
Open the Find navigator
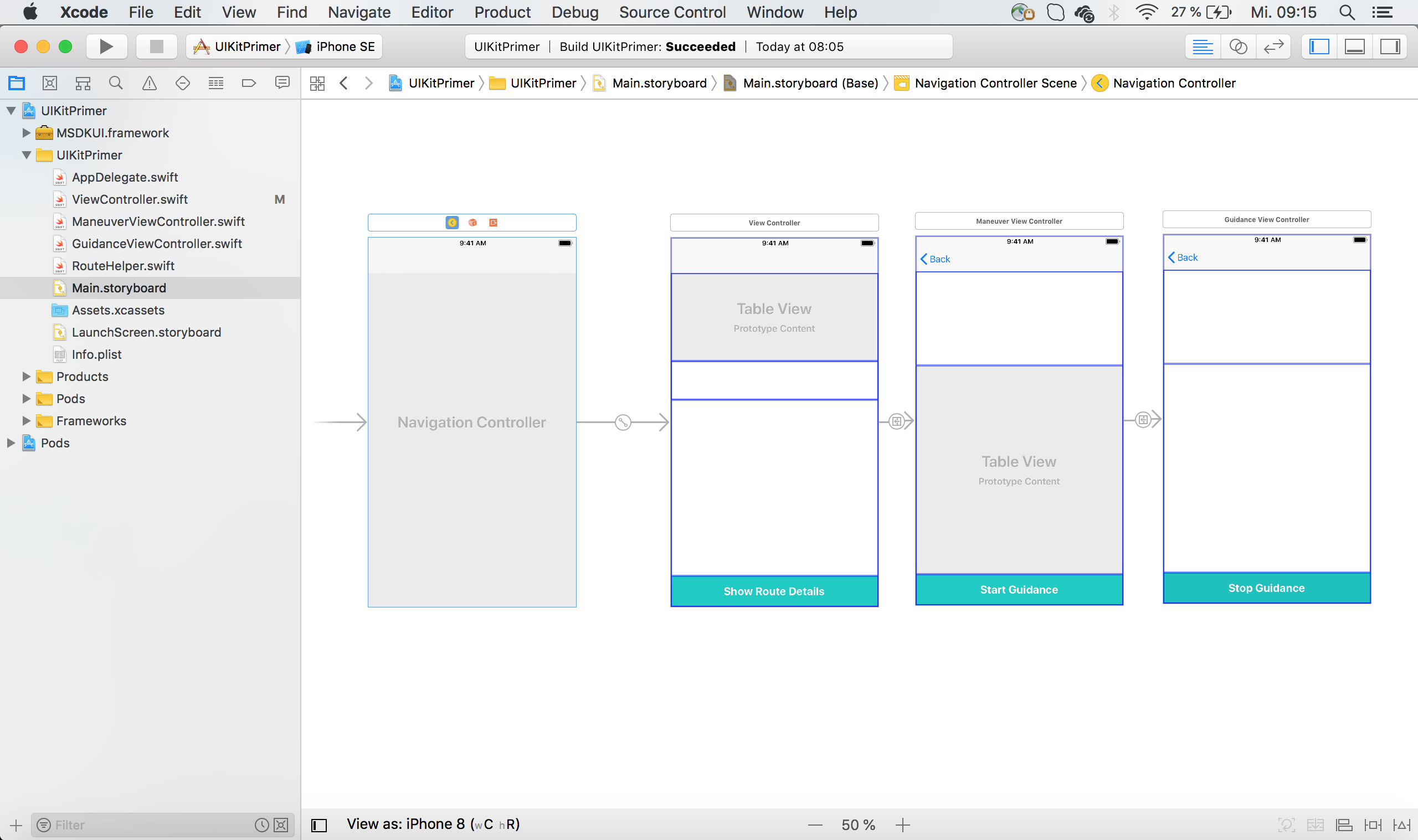click(116, 83)
